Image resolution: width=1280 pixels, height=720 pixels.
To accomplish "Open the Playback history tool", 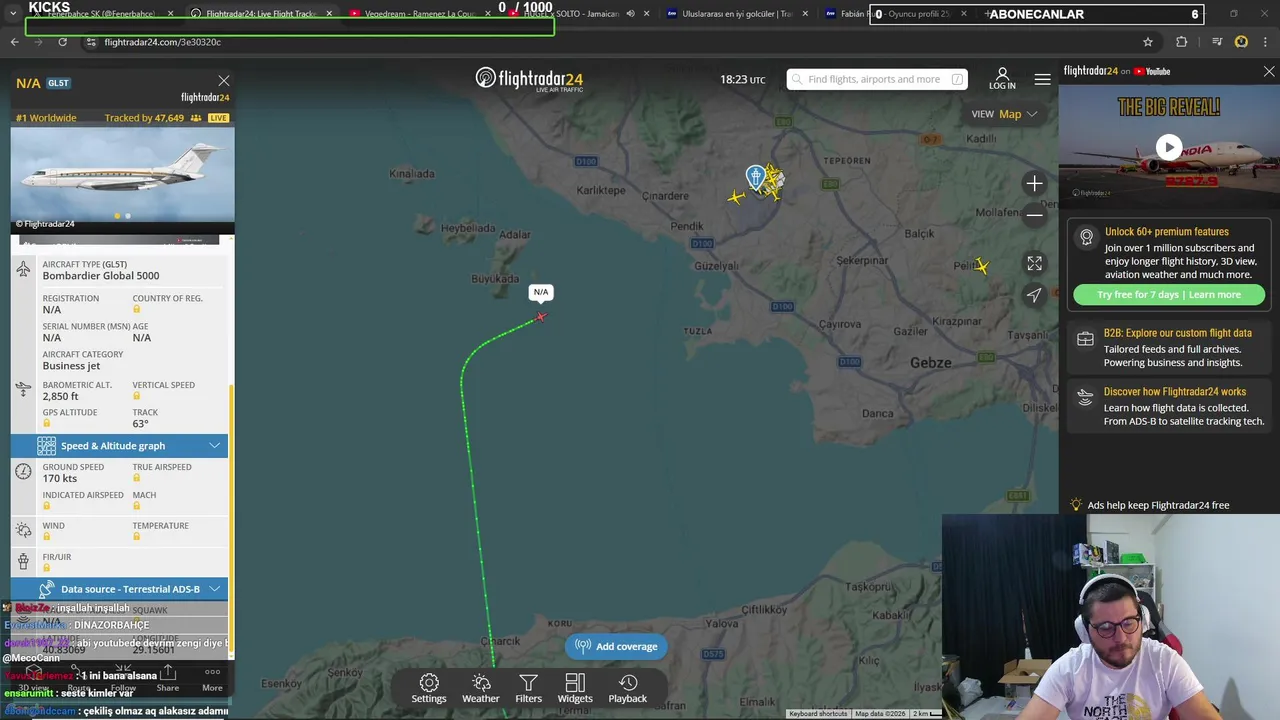I will pyautogui.click(x=628, y=688).
